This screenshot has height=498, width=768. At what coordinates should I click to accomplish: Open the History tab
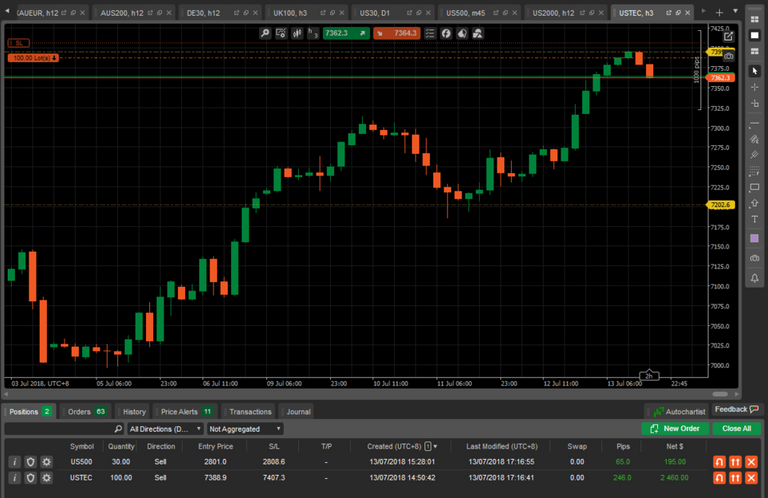(134, 411)
